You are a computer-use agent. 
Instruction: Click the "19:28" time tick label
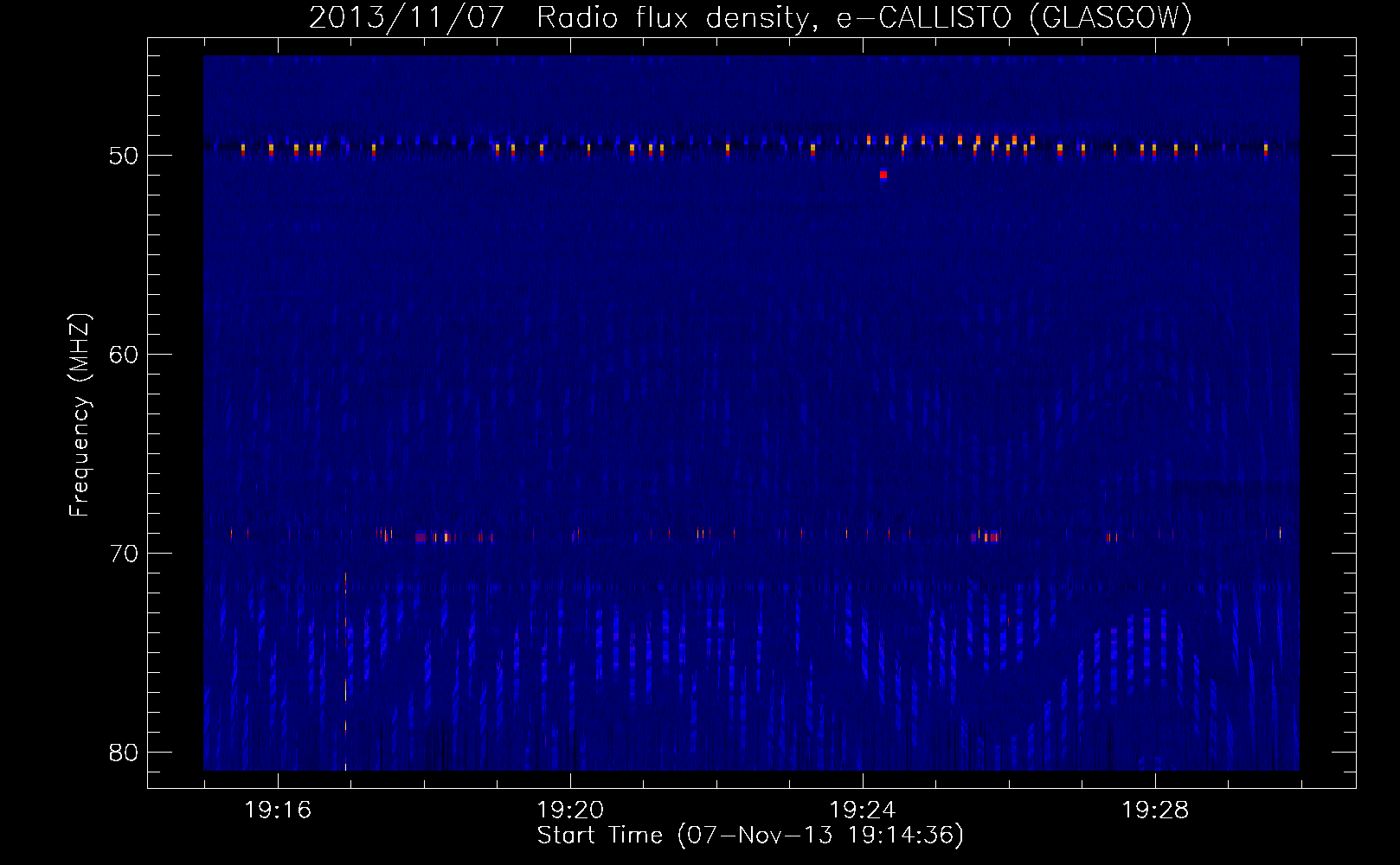[1155, 810]
